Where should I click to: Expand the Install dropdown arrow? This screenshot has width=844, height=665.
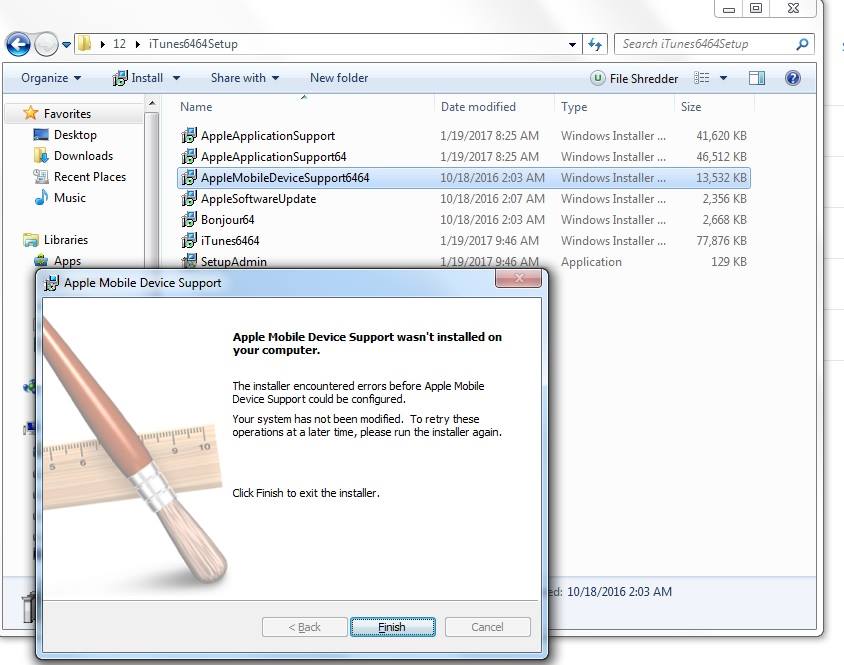pyautogui.click(x=176, y=79)
